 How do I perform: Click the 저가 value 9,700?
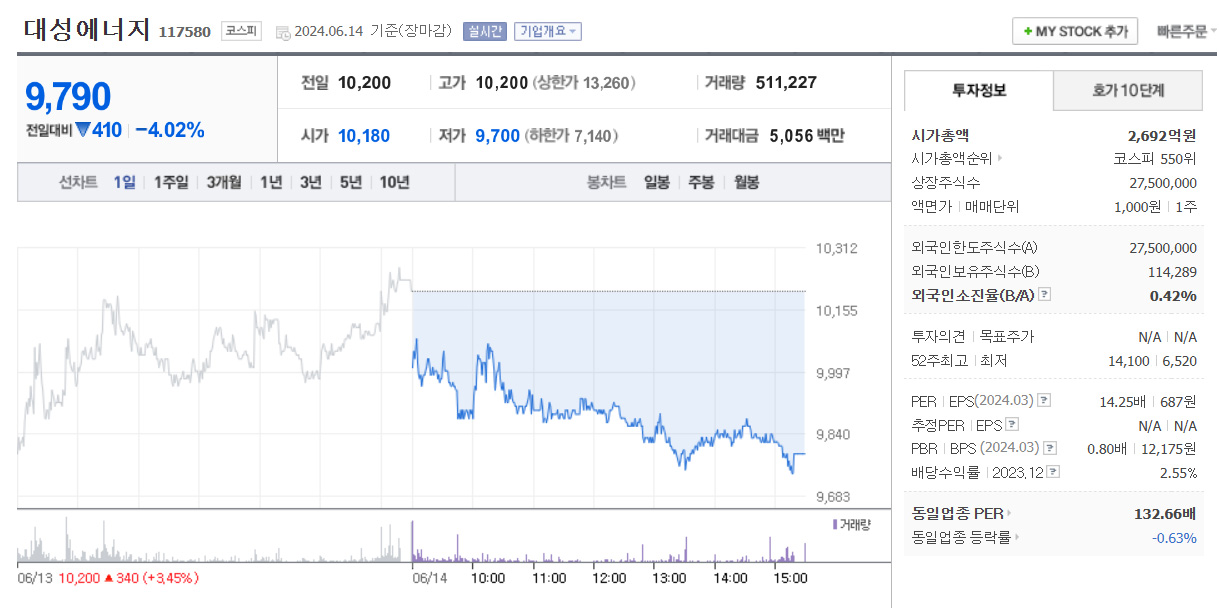click(x=498, y=136)
